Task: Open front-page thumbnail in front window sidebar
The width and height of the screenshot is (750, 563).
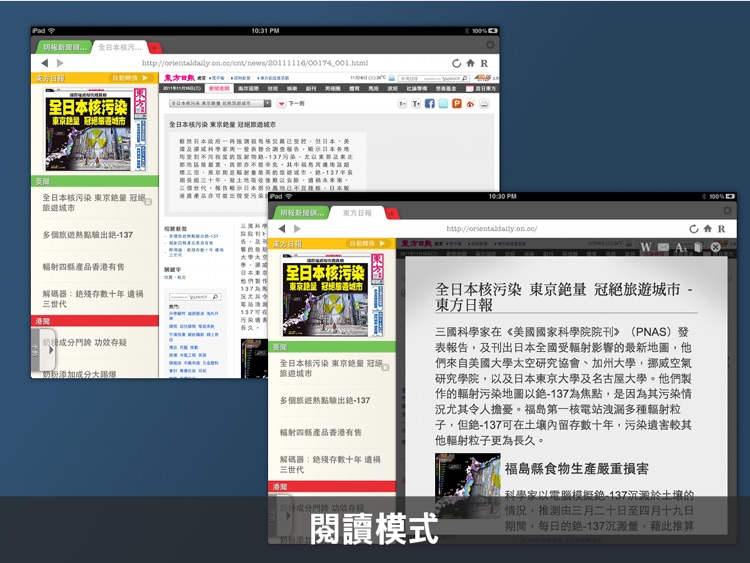Action: point(332,295)
